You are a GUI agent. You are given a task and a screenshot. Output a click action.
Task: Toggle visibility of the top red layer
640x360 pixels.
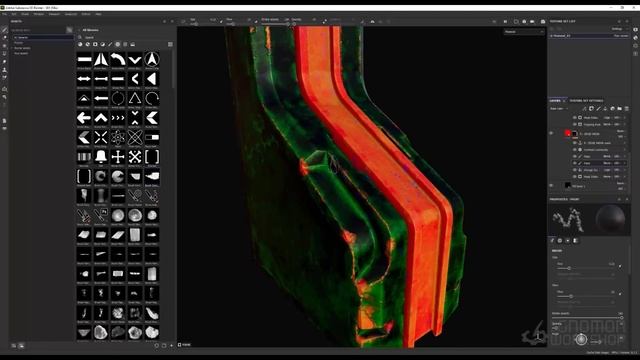tap(551, 133)
